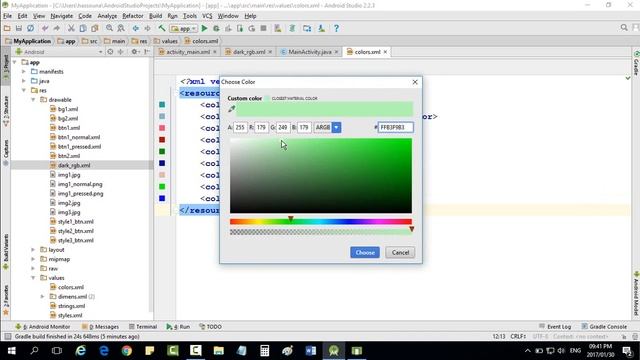
Task: Click the Cancel button in color dialog
Action: (x=400, y=252)
